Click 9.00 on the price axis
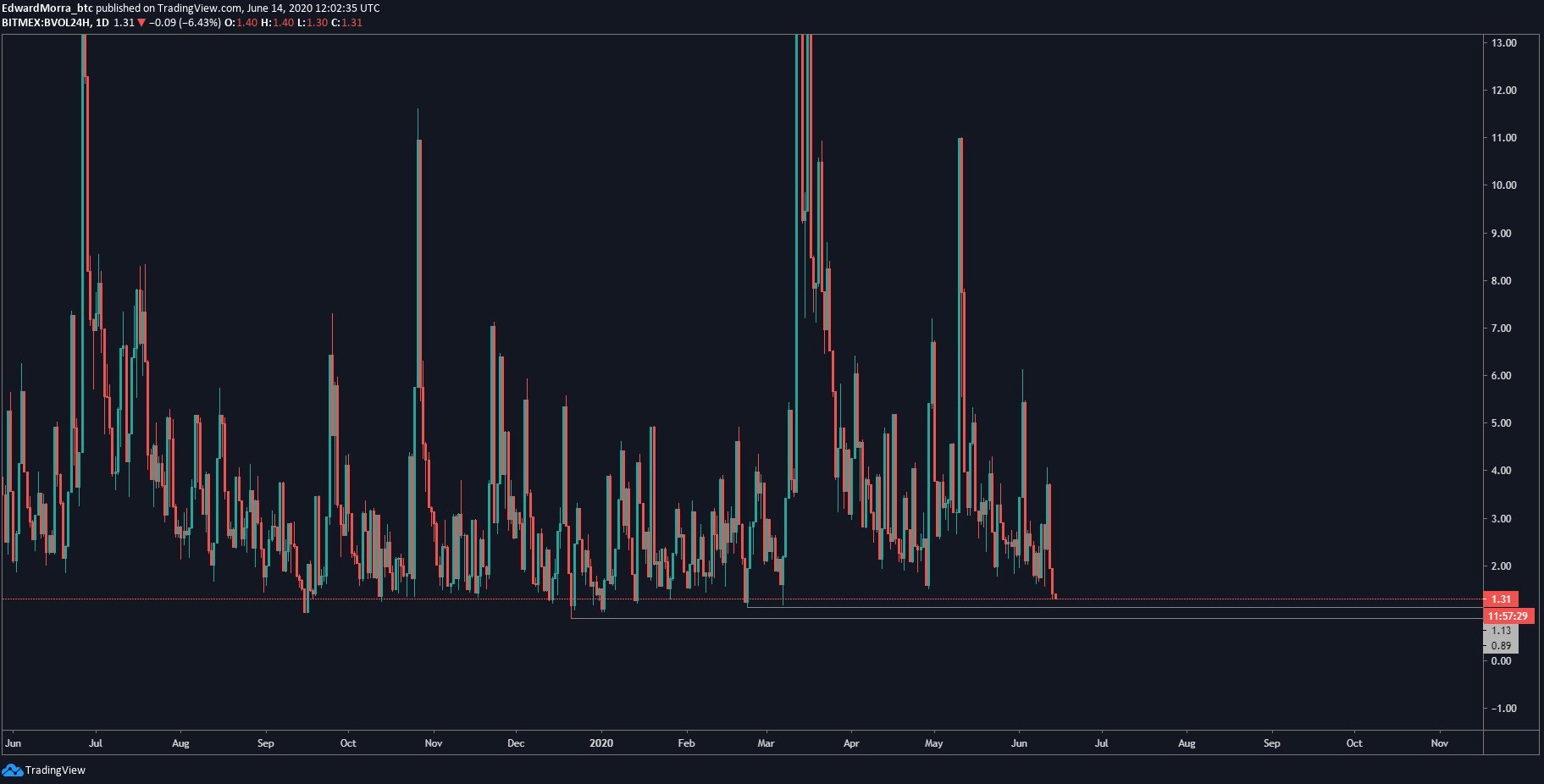Image resolution: width=1544 pixels, height=784 pixels. [x=1501, y=233]
